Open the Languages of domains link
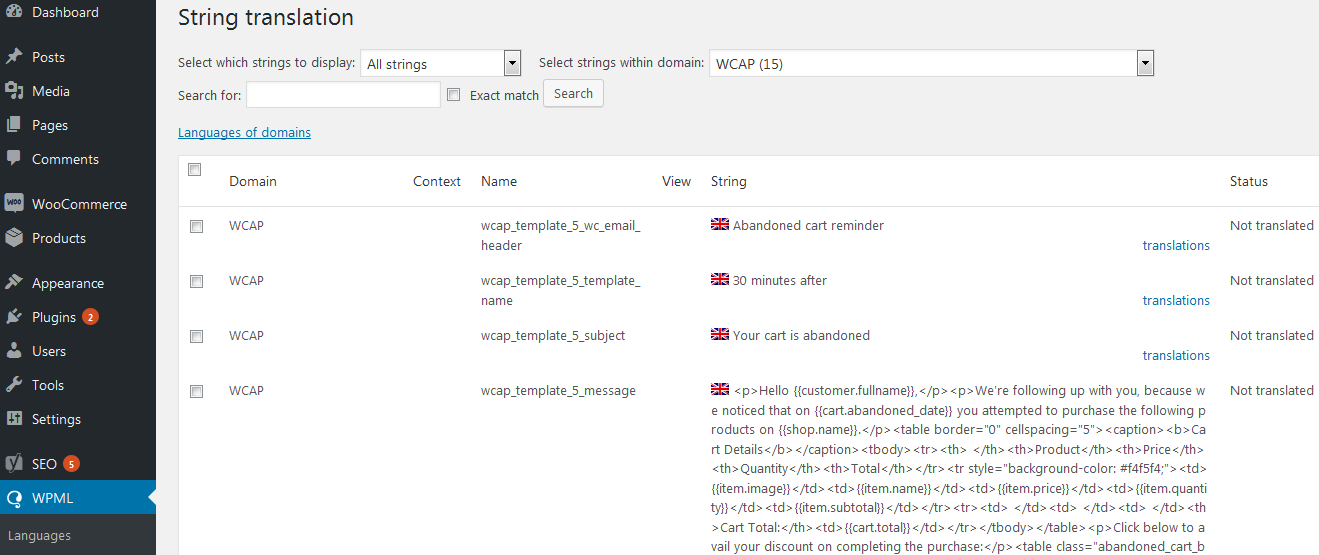This screenshot has width=1319, height=555. (244, 132)
